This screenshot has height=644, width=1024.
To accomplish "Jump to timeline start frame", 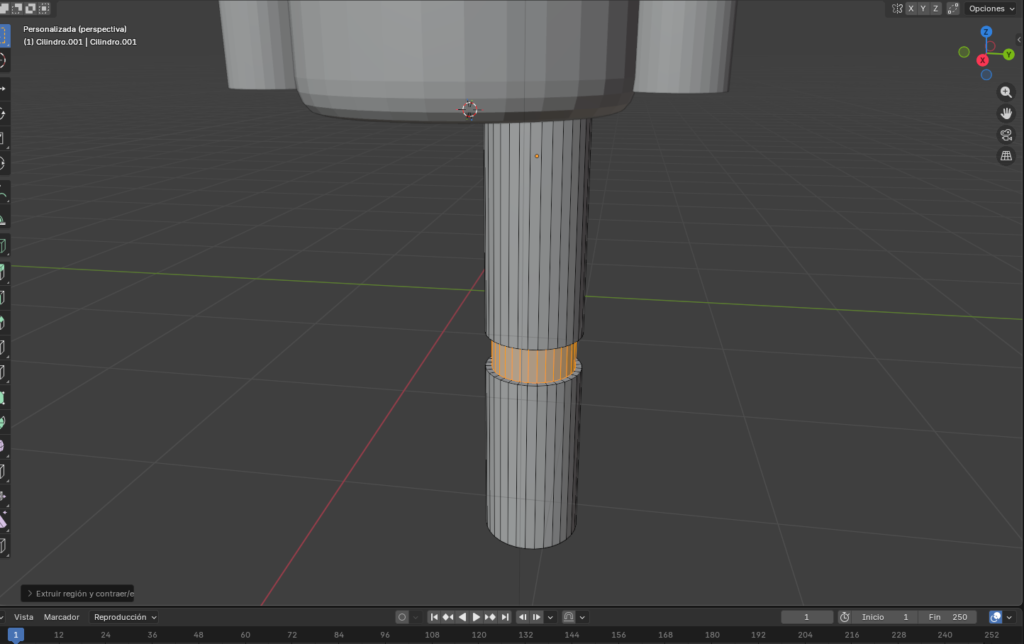I will point(434,617).
